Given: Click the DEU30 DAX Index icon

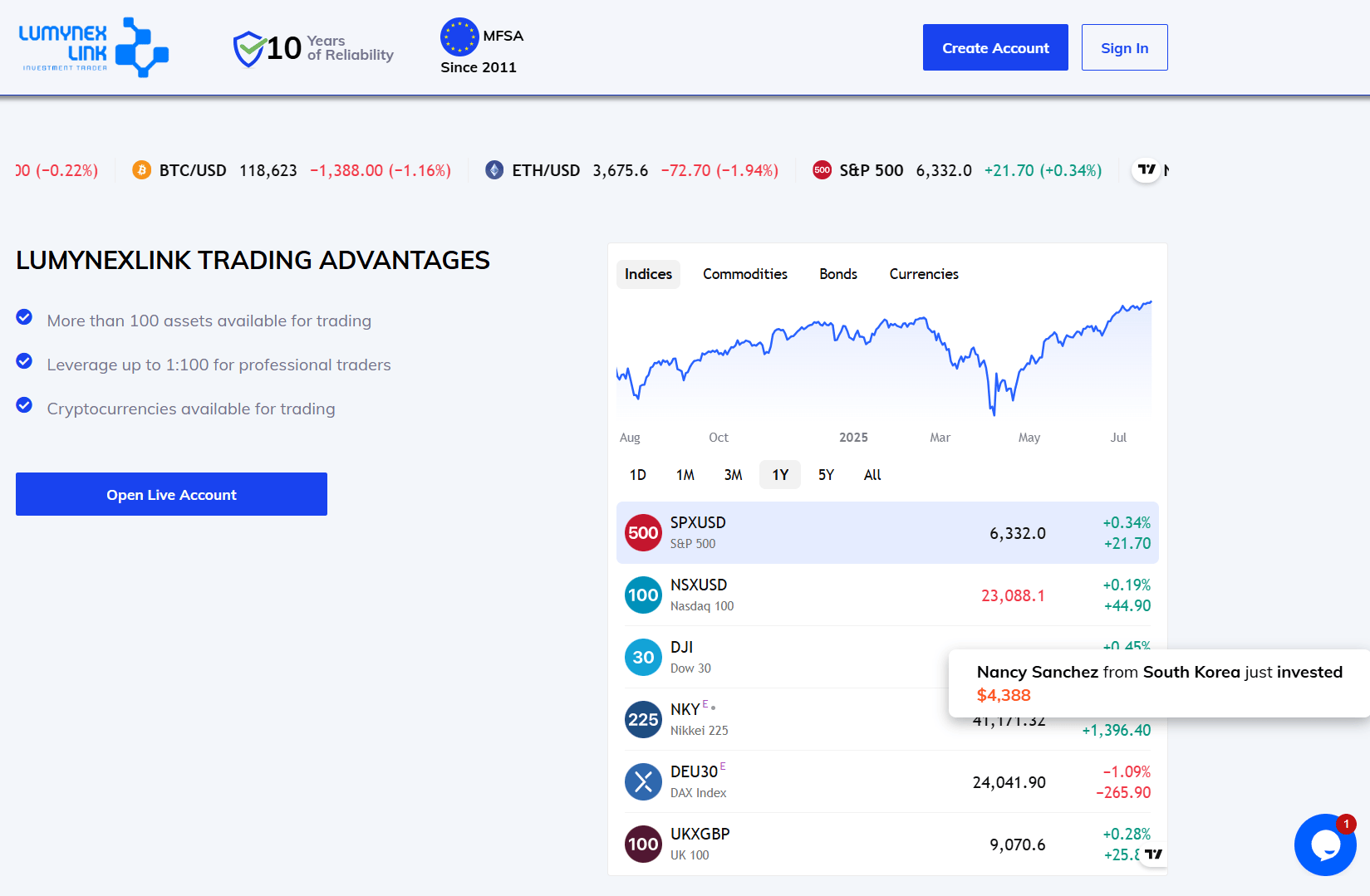Looking at the screenshot, I should [643, 782].
